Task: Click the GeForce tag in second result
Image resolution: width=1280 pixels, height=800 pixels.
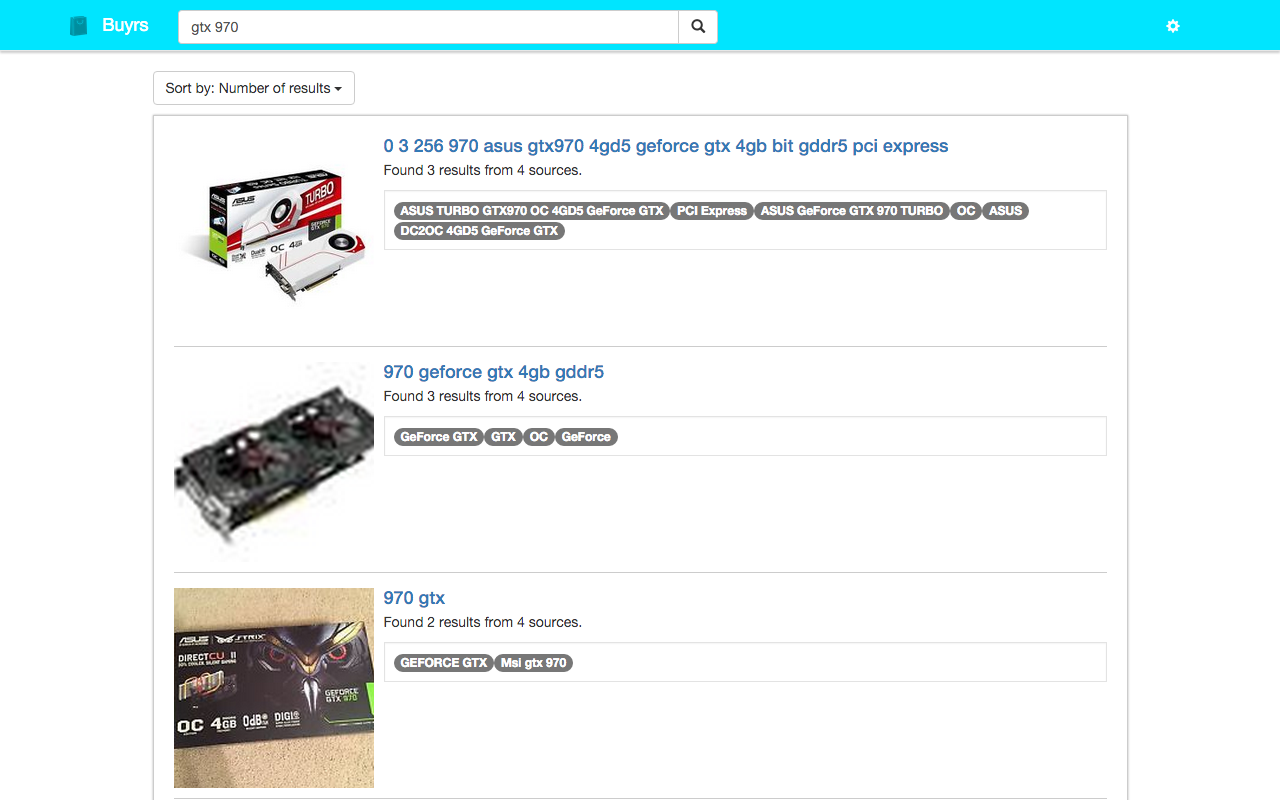Action: (586, 437)
